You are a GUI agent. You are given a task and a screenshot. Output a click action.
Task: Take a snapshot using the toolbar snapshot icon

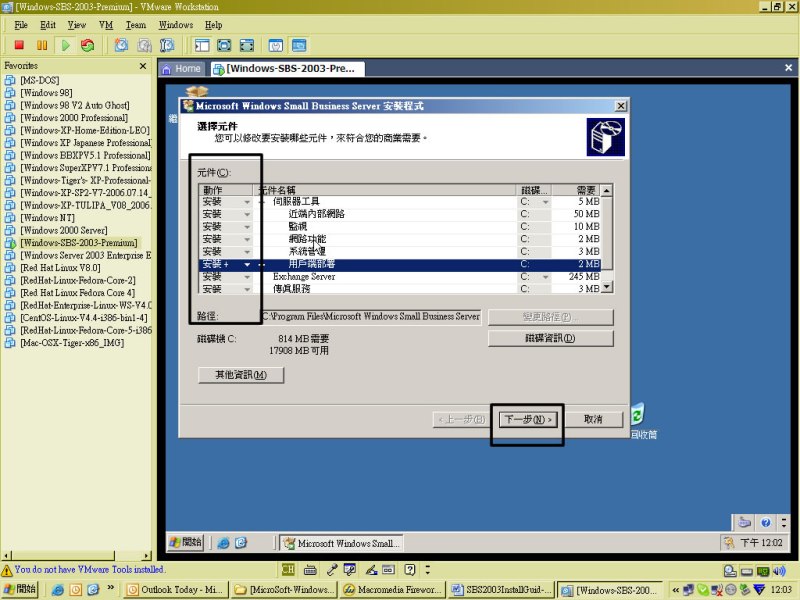[x=121, y=45]
